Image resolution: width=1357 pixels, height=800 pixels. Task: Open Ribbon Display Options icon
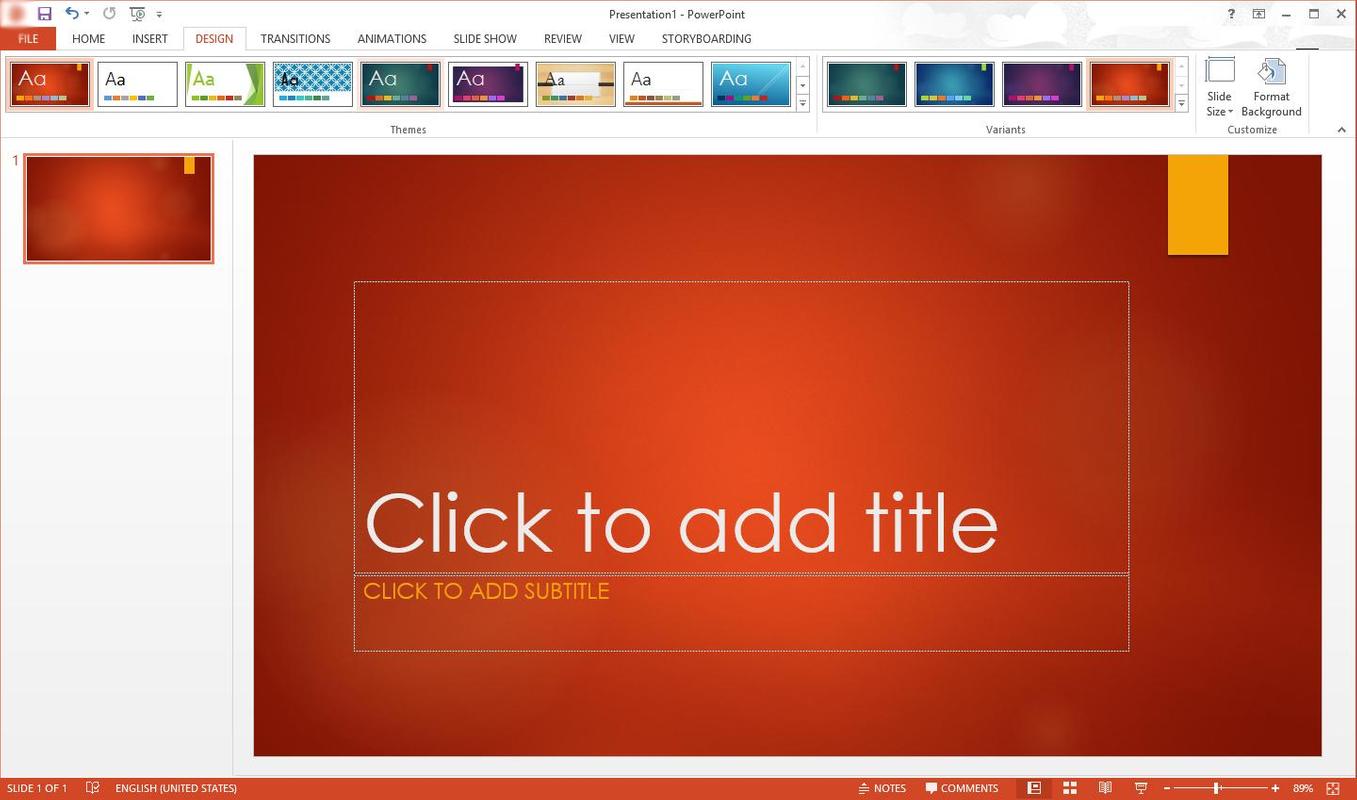[1259, 14]
